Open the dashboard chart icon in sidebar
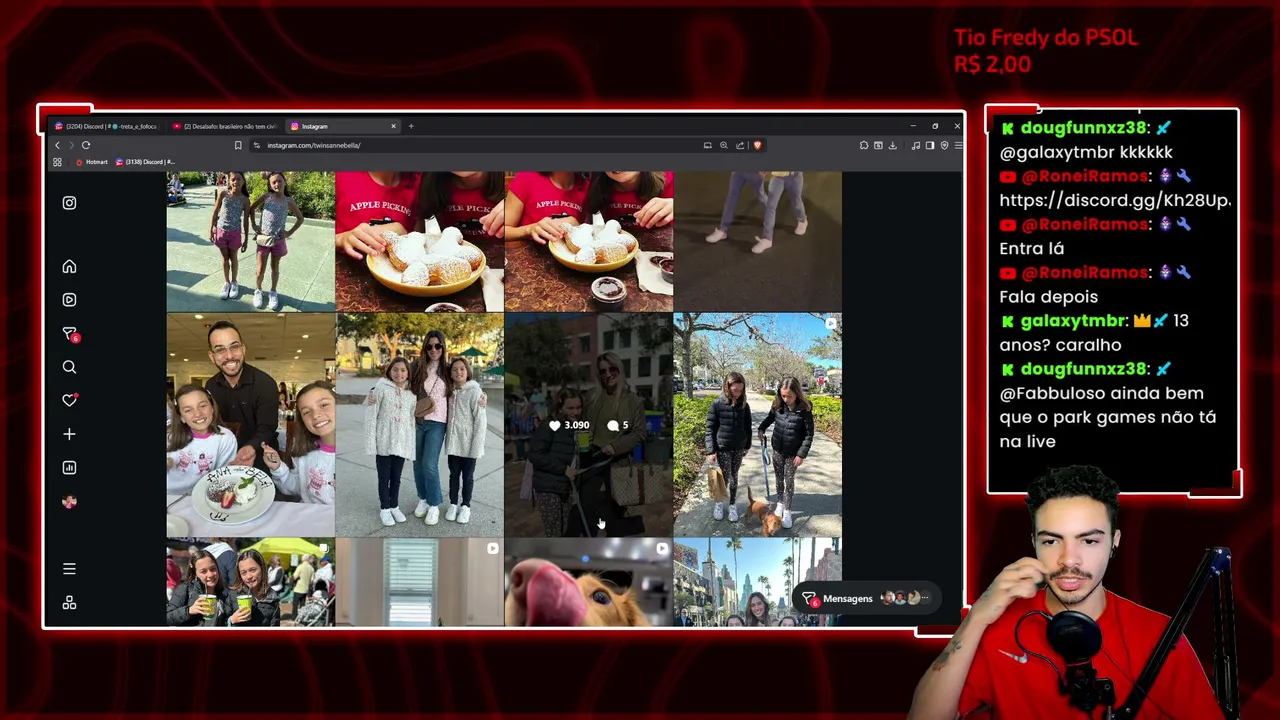The height and width of the screenshot is (720, 1280). pyautogui.click(x=69, y=467)
